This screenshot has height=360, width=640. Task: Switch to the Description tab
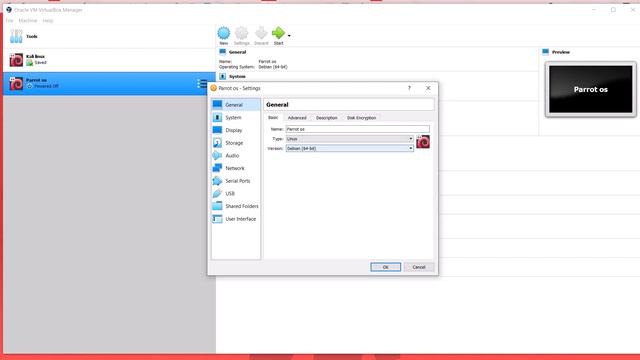(x=327, y=118)
